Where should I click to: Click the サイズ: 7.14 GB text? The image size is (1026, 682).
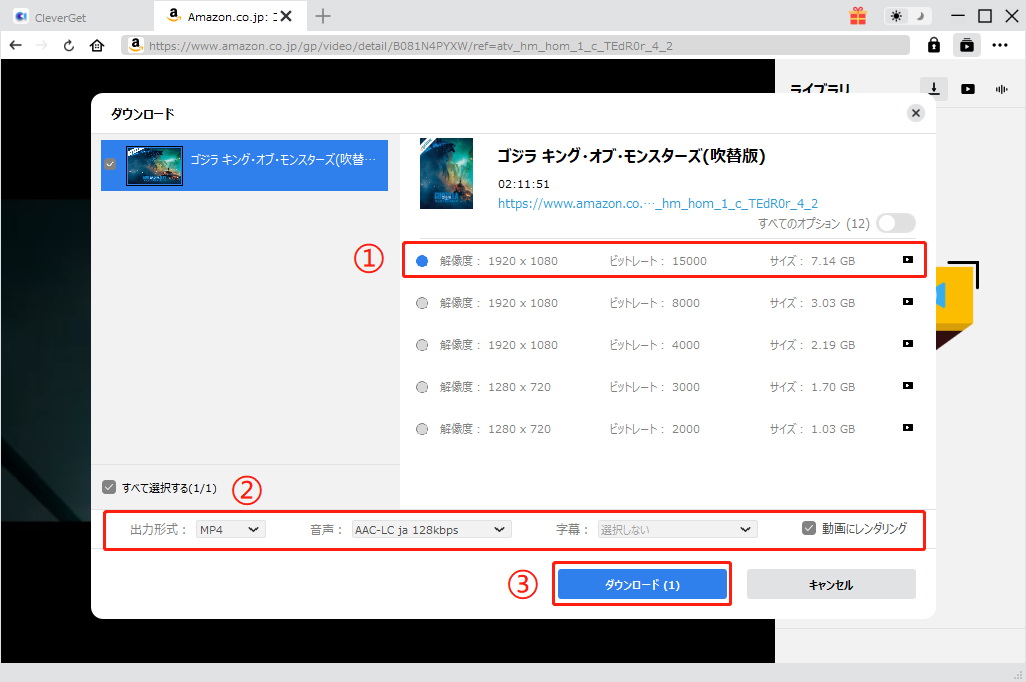[812, 261]
